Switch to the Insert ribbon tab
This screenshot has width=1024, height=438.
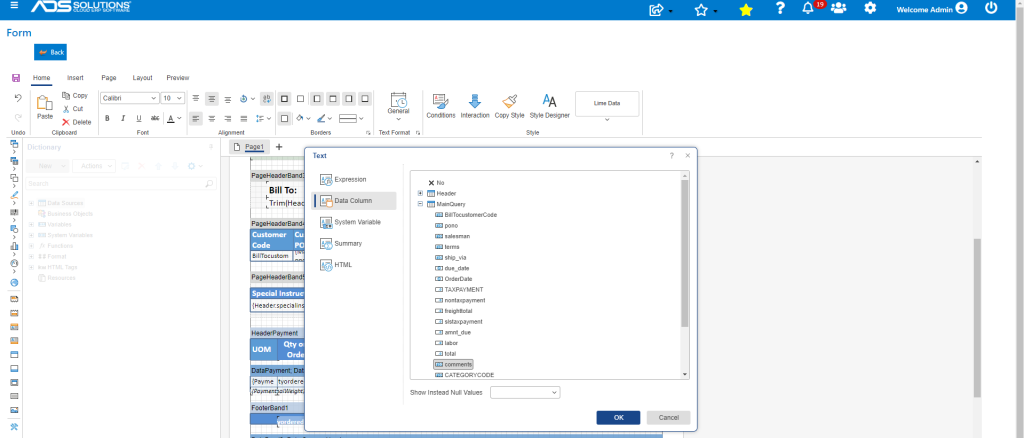click(x=75, y=78)
